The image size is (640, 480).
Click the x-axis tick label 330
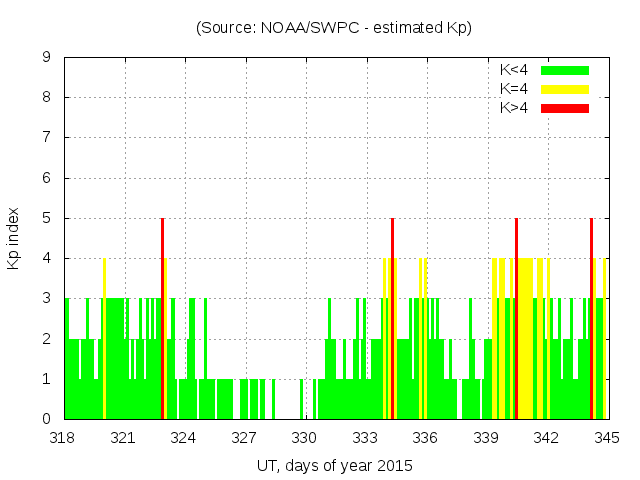[x=305, y=438]
